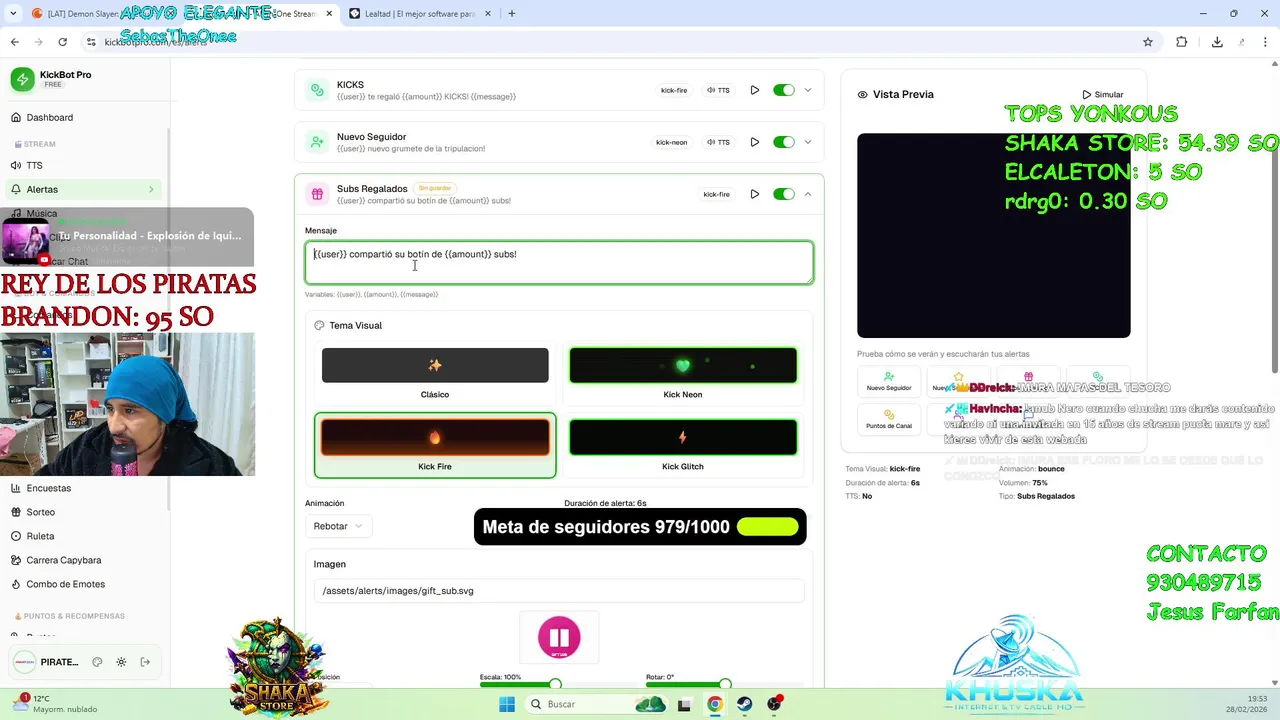Screen dimensions: 1280x720
Task: Open Carrera Capybara in the sidebar
Action: pyautogui.click(x=64, y=560)
